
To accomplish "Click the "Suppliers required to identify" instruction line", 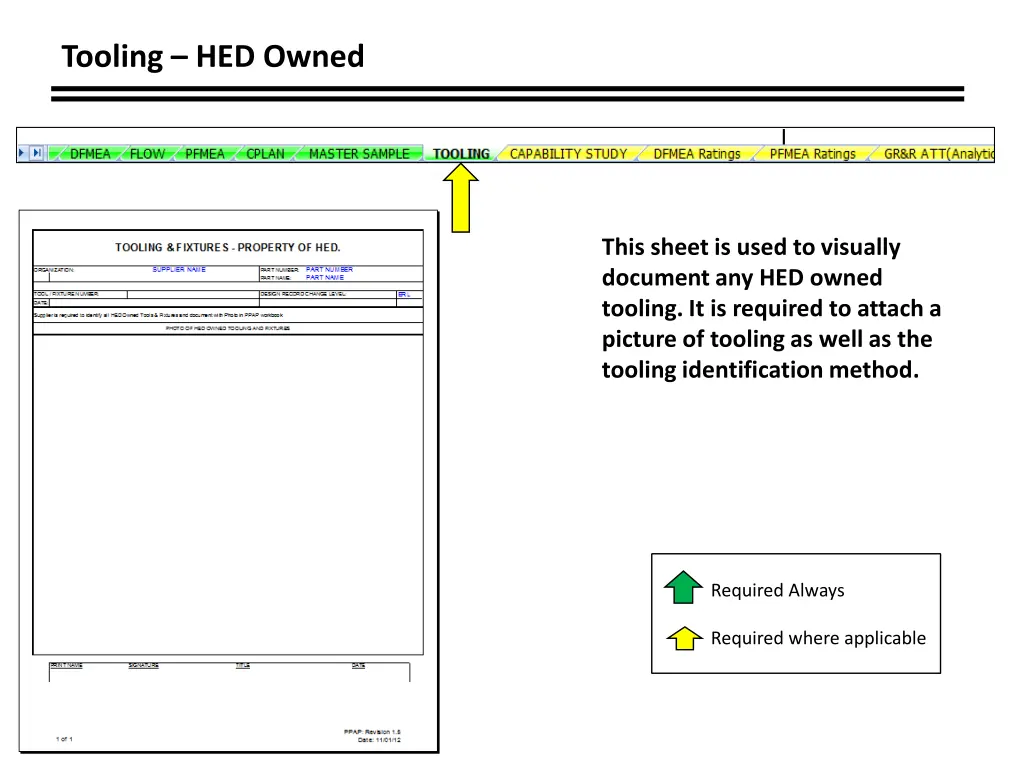I will coord(159,315).
